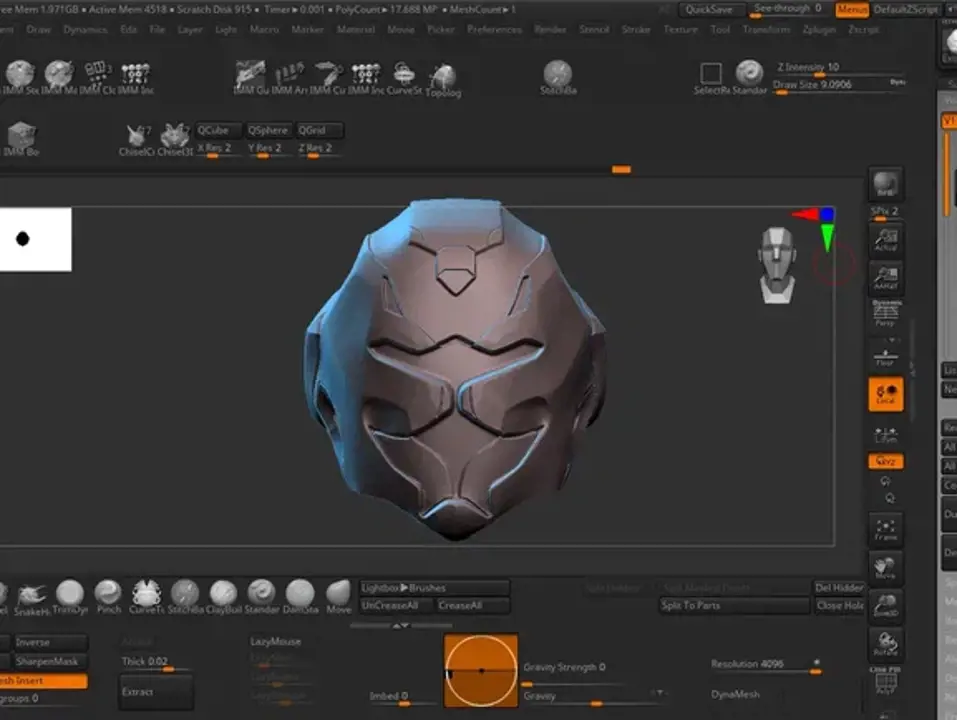This screenshot has height=720, width=957.
Task: Toggle the bottom shelf divider arrows
Action: coord(400,626)
